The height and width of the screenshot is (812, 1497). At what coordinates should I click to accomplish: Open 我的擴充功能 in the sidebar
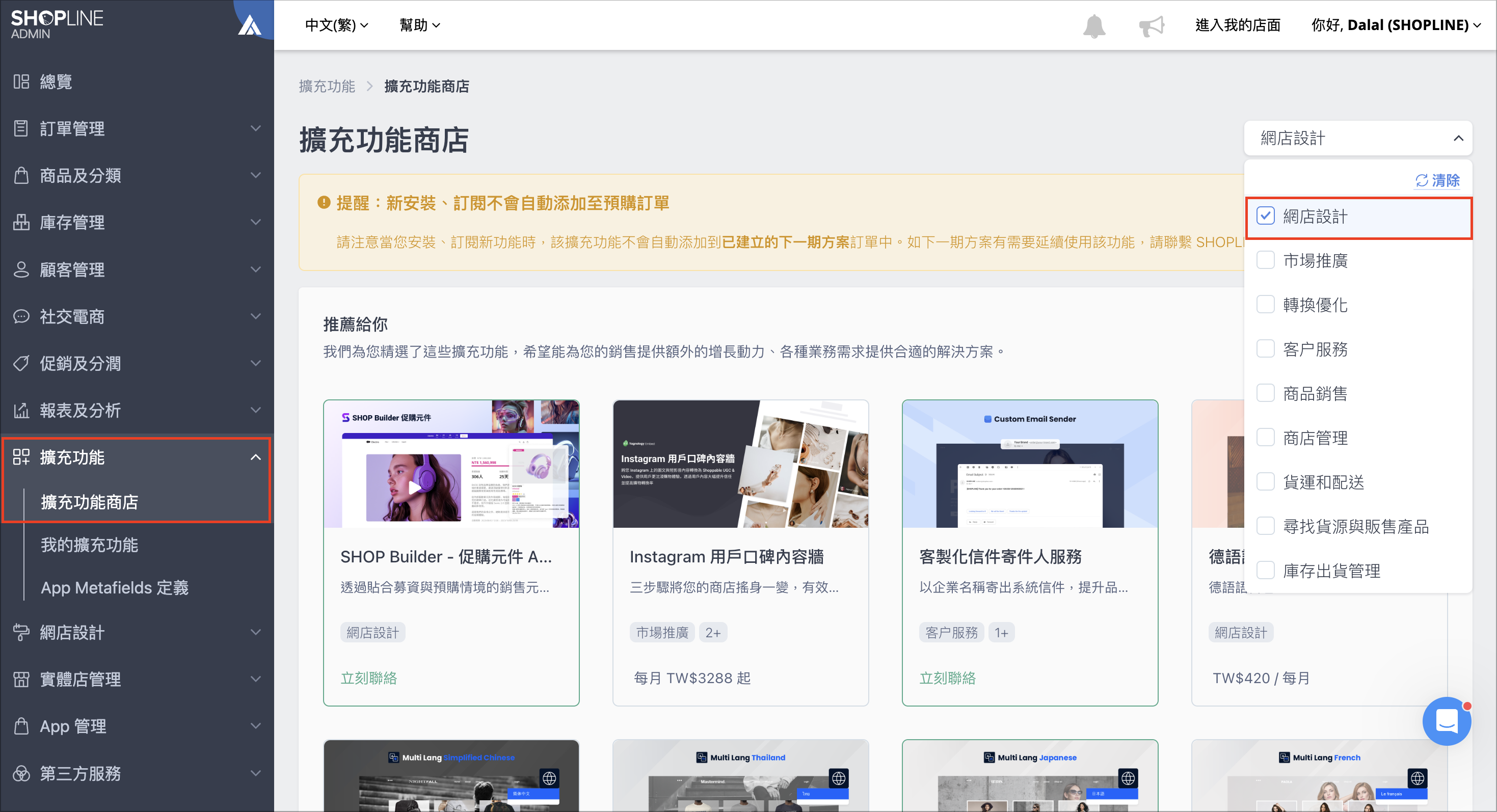90,545
